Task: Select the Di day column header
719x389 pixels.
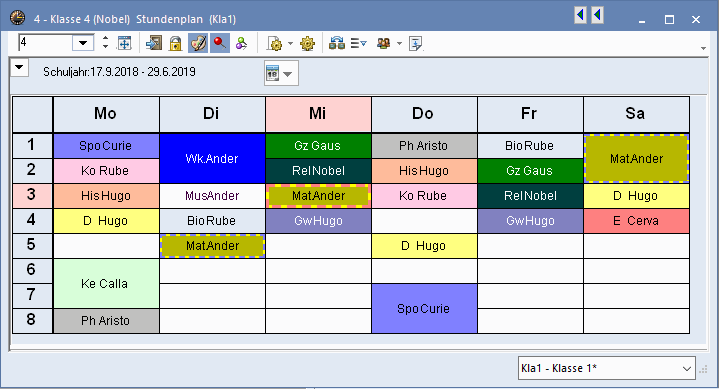Action: (x=212, y=114)
